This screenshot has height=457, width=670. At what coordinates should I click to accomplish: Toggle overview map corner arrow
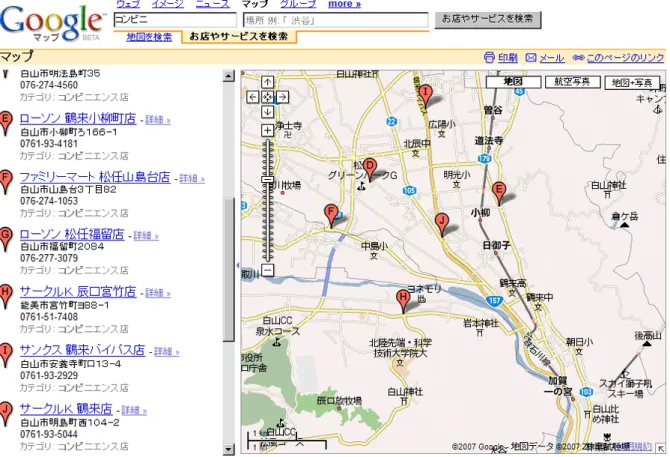[x=662, y=449]
